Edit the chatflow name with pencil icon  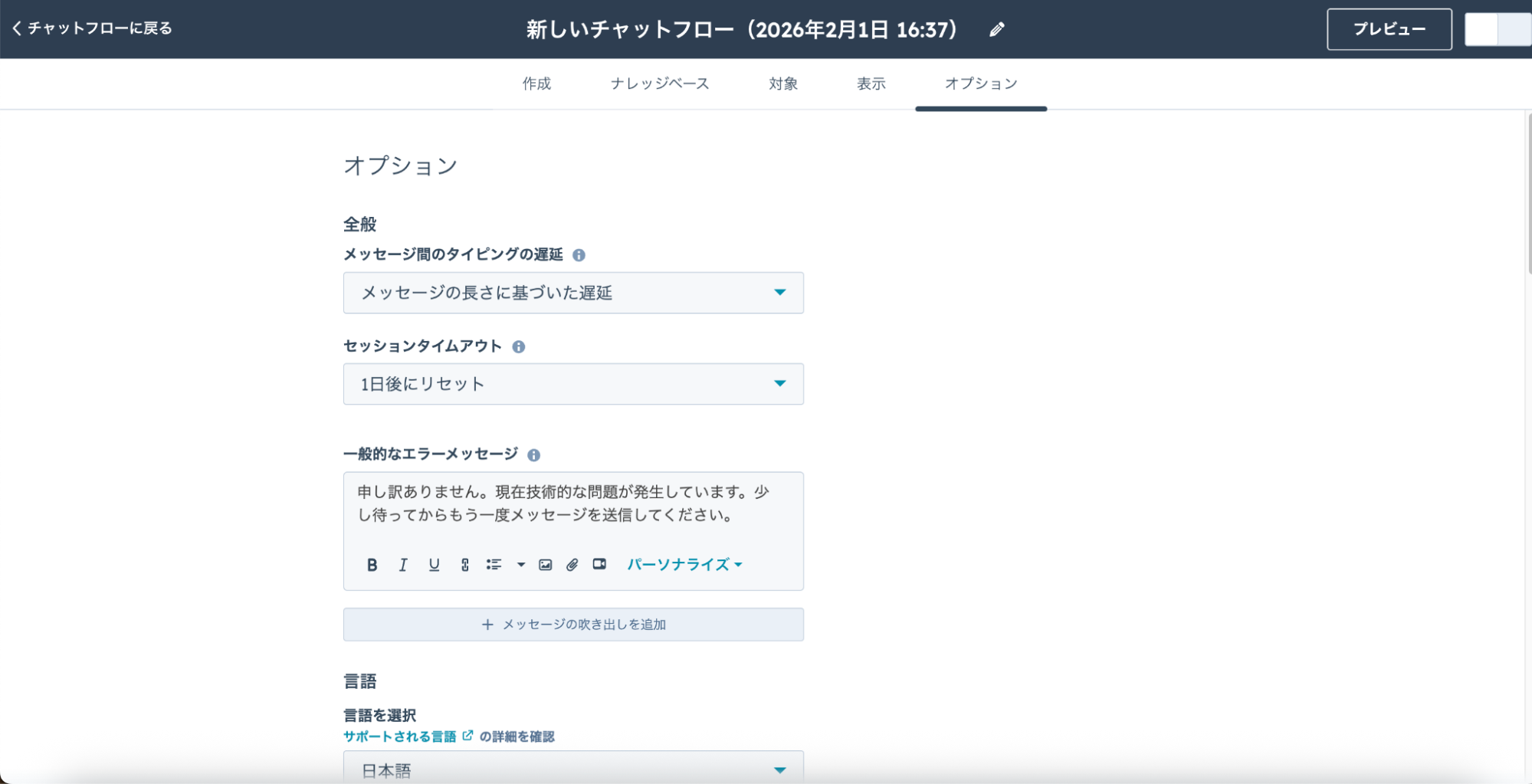[x=996, y=30]
